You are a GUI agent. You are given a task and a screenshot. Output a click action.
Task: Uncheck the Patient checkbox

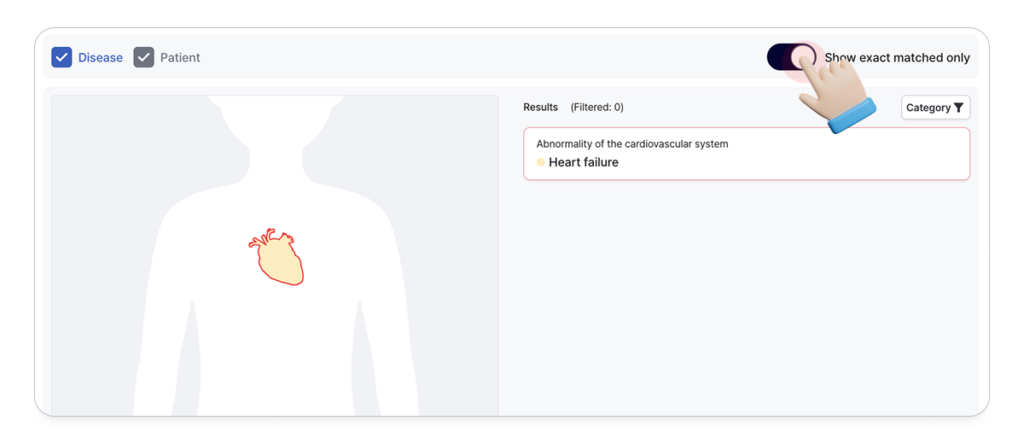(x=144, y=58)
